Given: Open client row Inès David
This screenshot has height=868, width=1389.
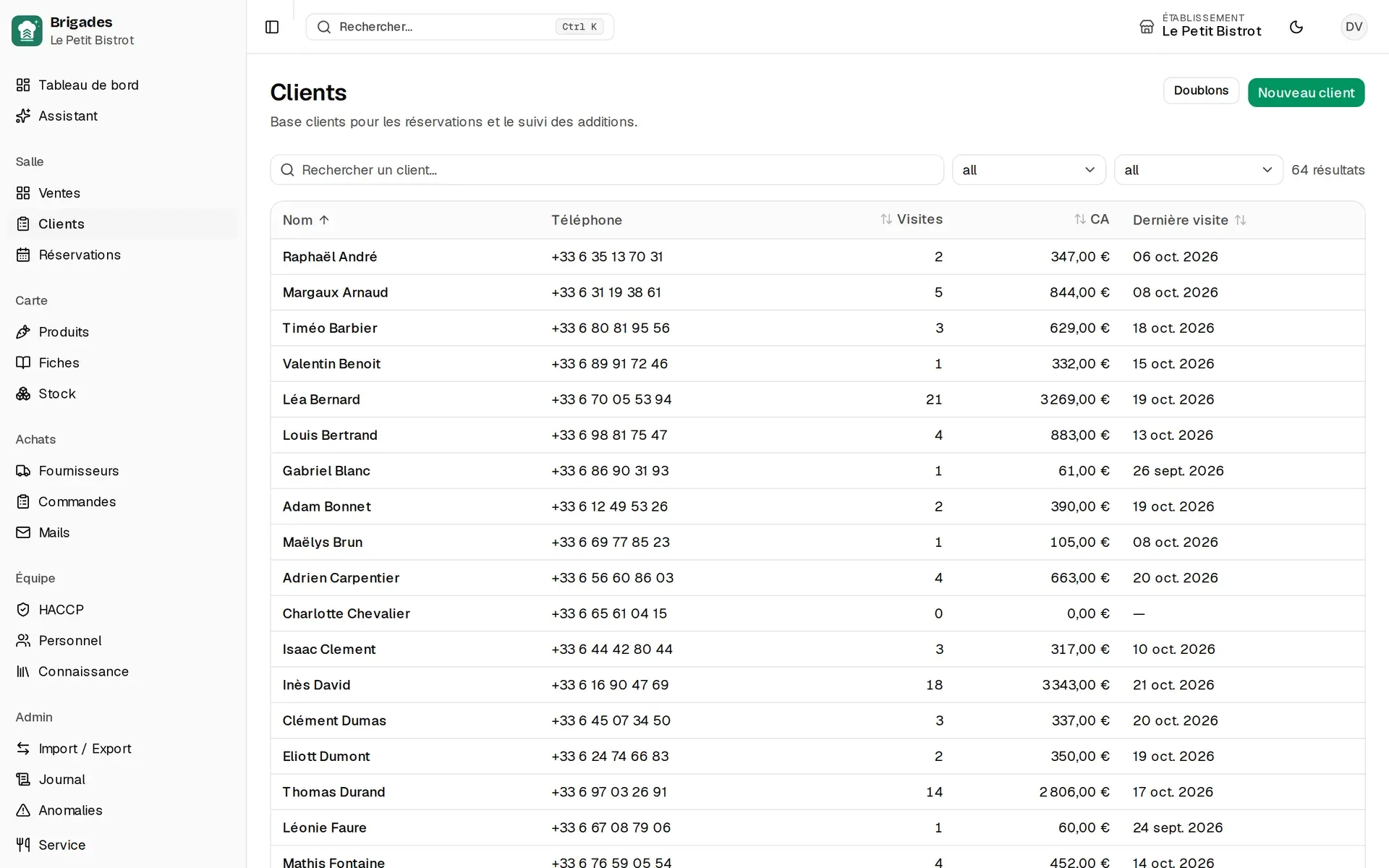Looking at the screenshot, I should (x=817, y=685).
